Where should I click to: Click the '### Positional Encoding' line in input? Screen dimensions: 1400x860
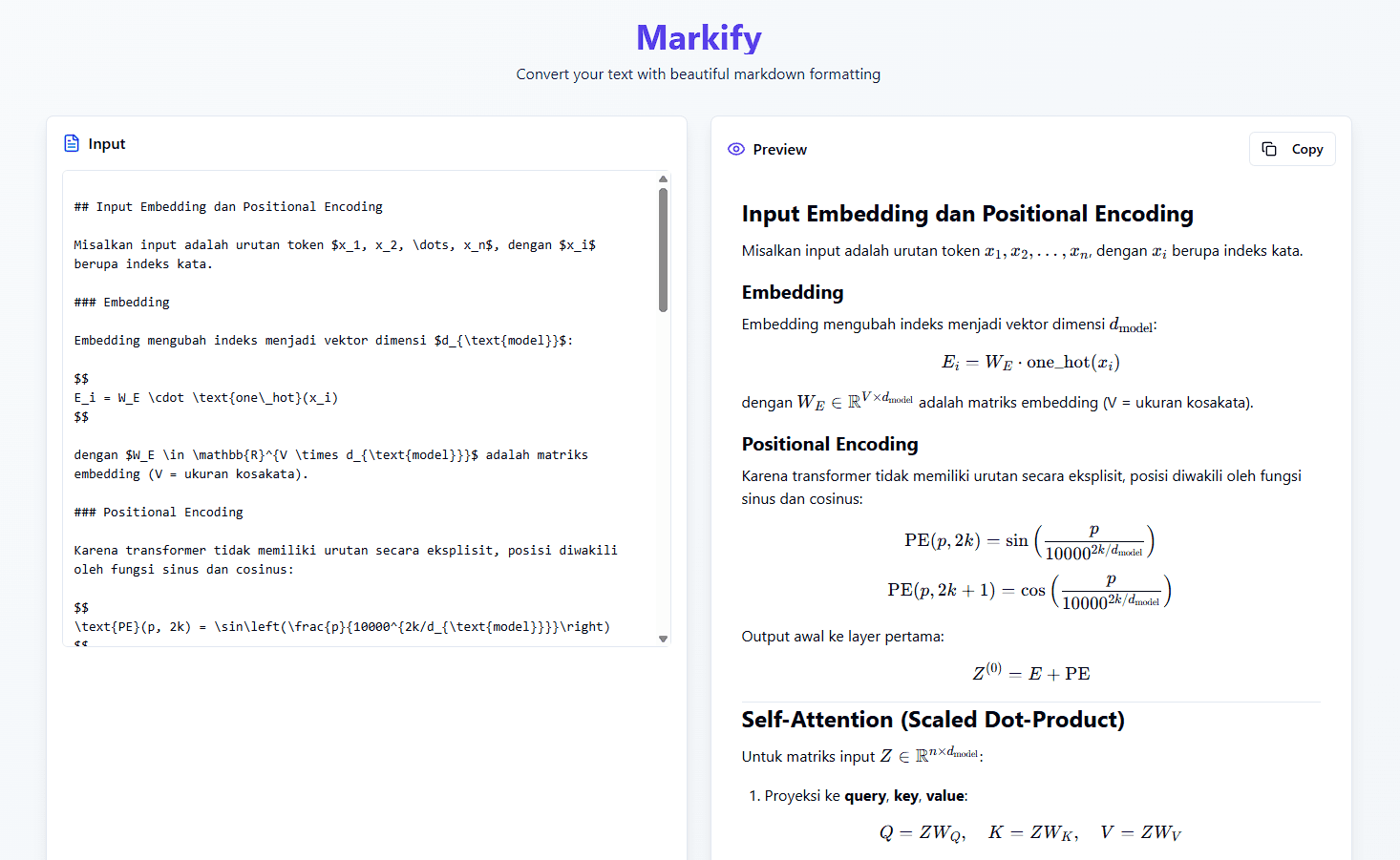pos(159,512)
